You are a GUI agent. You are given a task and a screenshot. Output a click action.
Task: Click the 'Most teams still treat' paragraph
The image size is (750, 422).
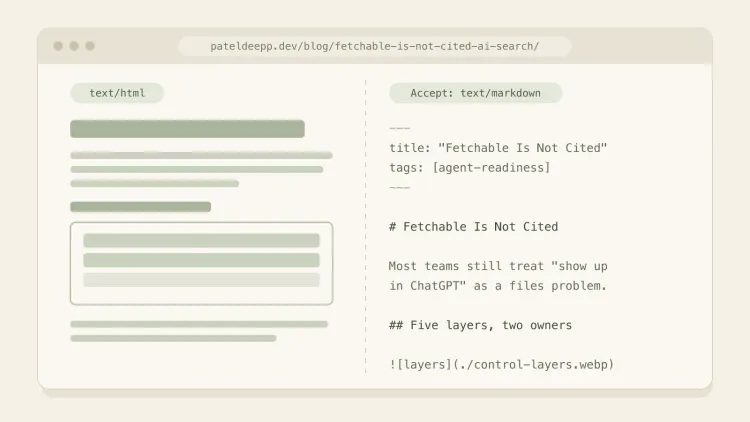tap(498, 276)
